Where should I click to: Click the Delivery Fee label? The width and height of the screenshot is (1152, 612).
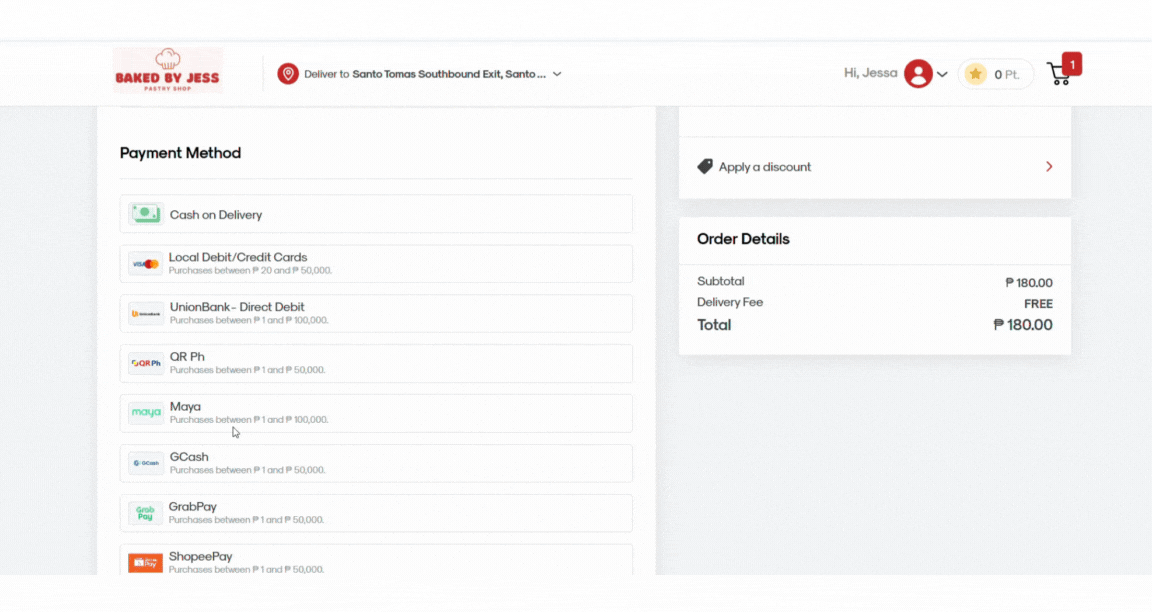click(x=730, y=302)
